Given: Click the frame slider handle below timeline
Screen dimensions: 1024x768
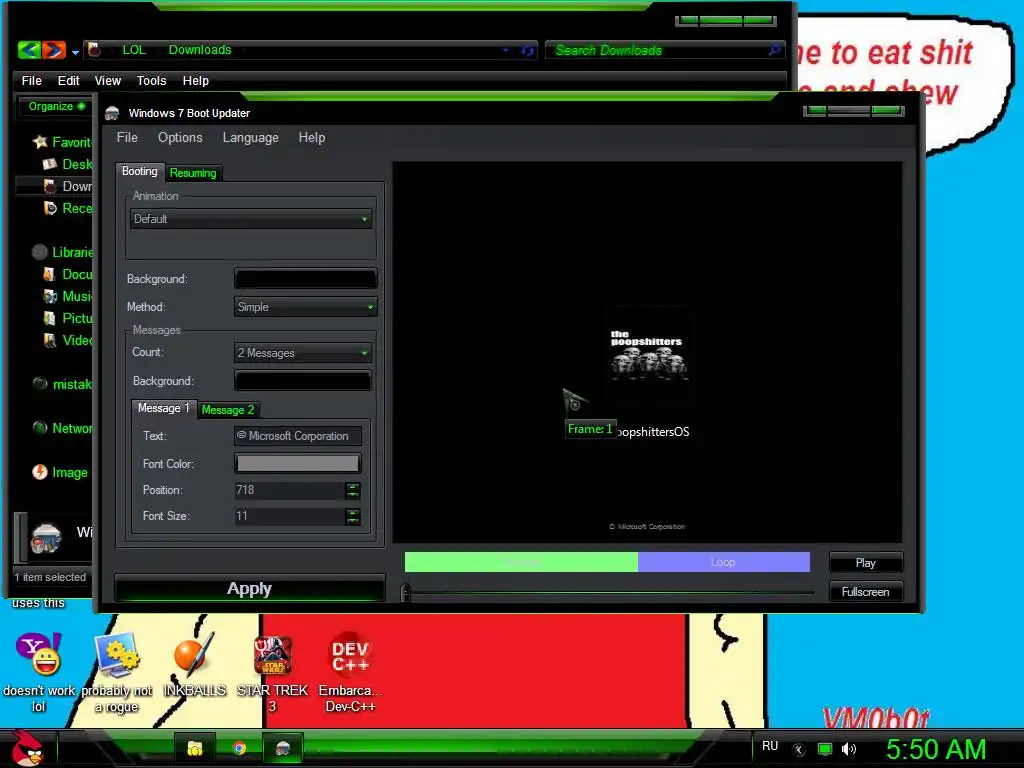Looking at the screenshot, I should [406, 592].
